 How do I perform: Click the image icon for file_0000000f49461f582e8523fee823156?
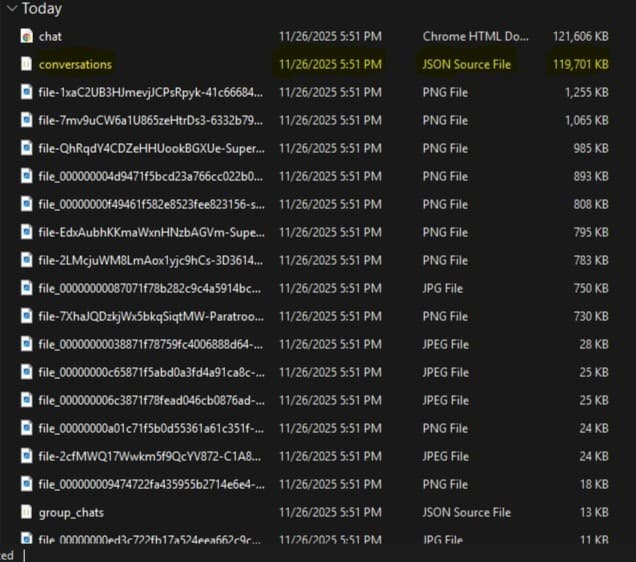coord(27,204)
